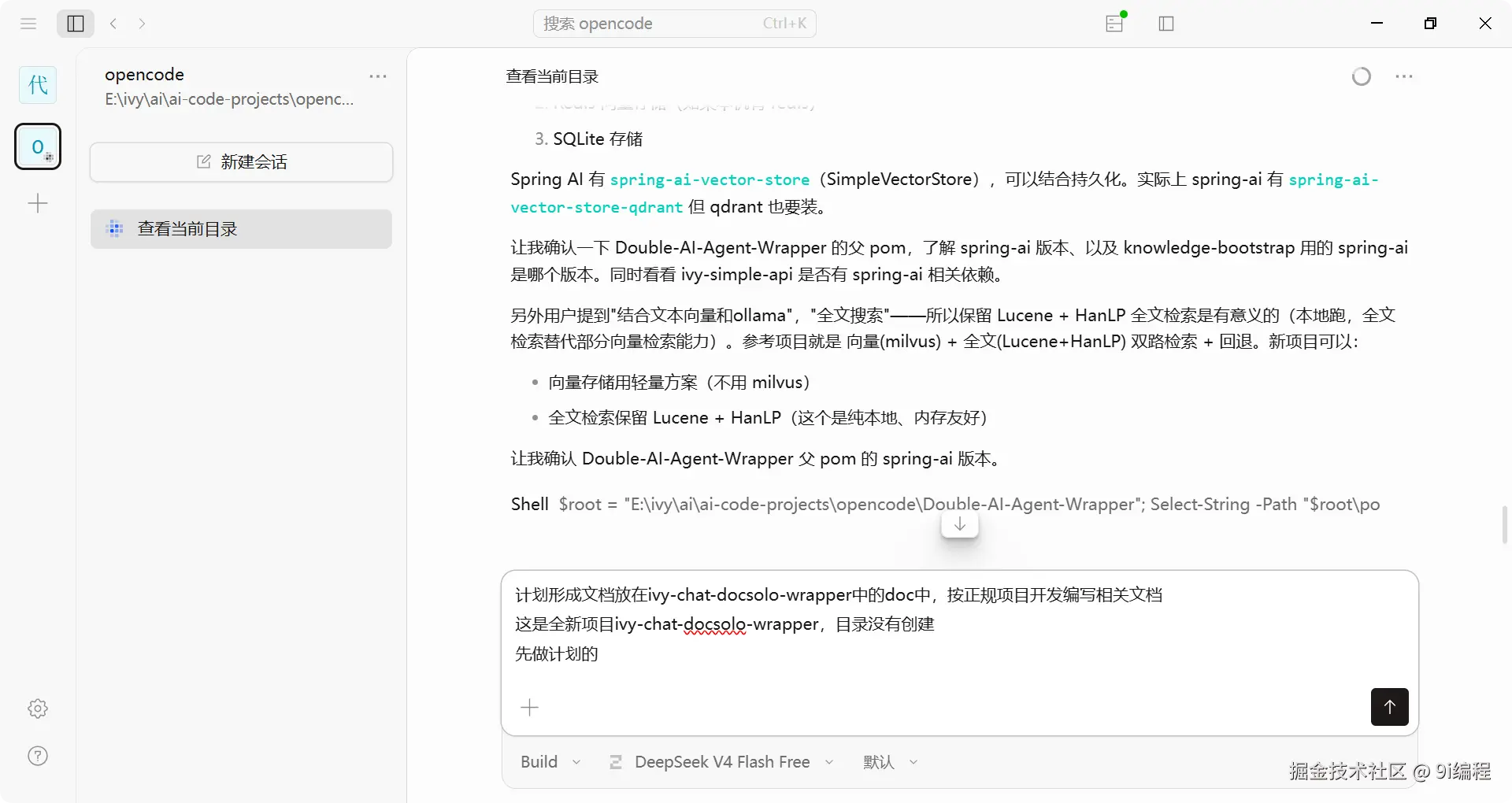Expand the Shell command output row

point(945,504)
